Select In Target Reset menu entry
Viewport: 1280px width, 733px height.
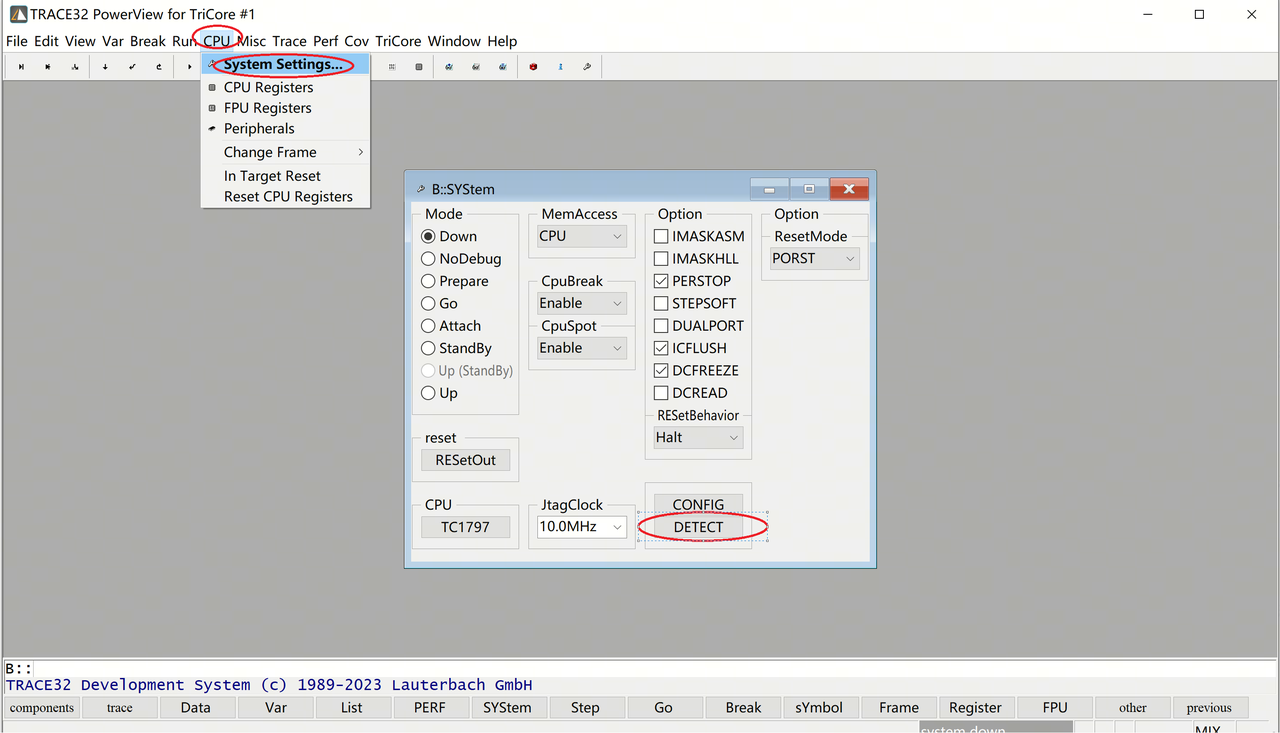[285, 176]
